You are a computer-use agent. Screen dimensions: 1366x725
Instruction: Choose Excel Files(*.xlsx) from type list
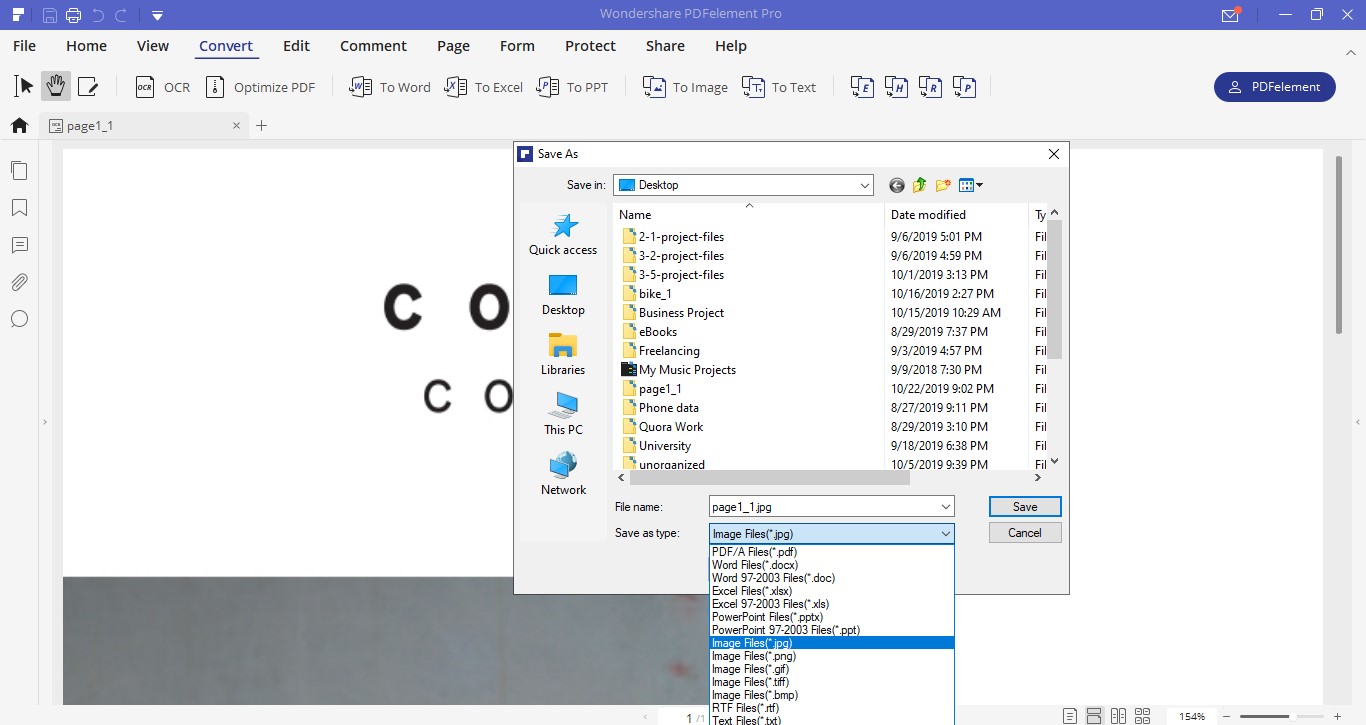(x=832, y=591)
